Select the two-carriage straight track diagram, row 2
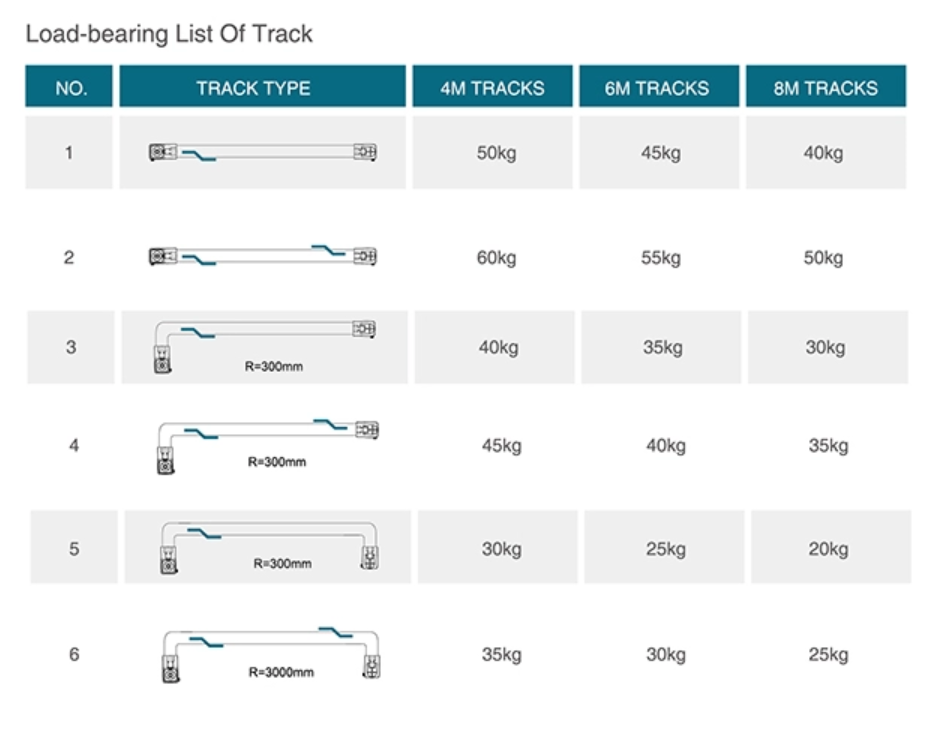The height and width of the screenshot is (746, 938). tap(263, 255)
